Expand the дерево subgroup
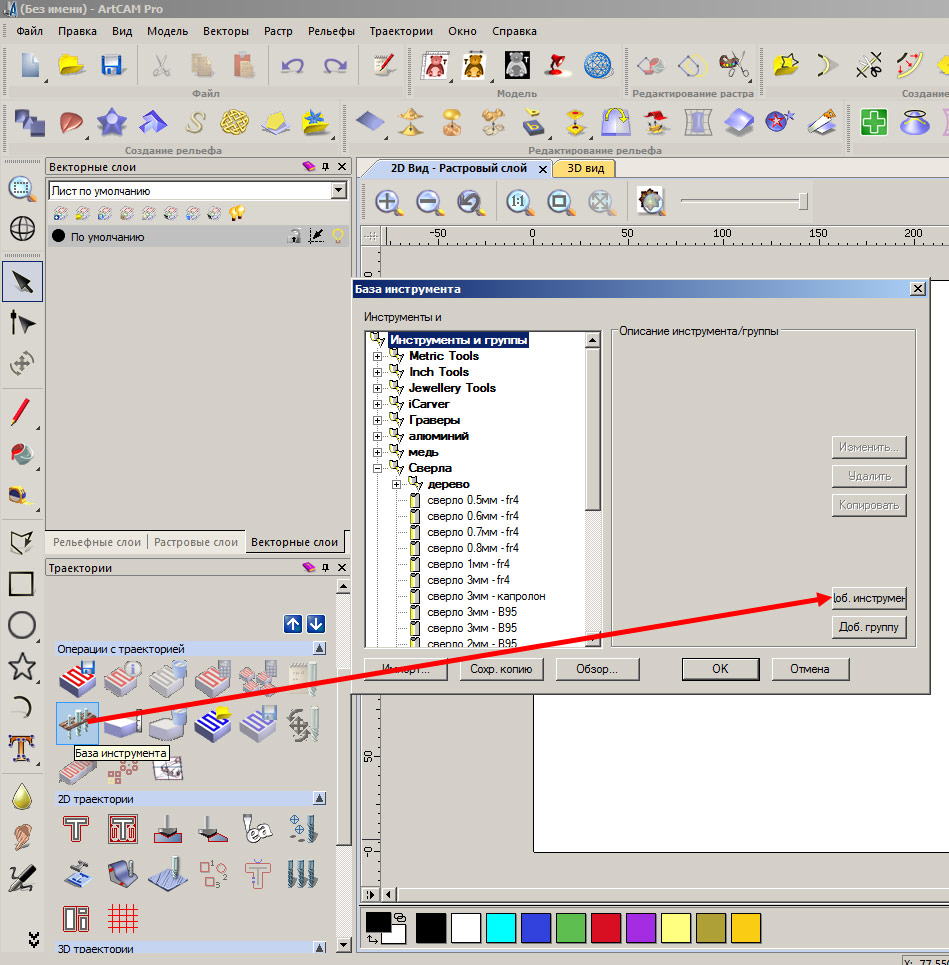Screen dimensions: 949x965 click(396, 484)
